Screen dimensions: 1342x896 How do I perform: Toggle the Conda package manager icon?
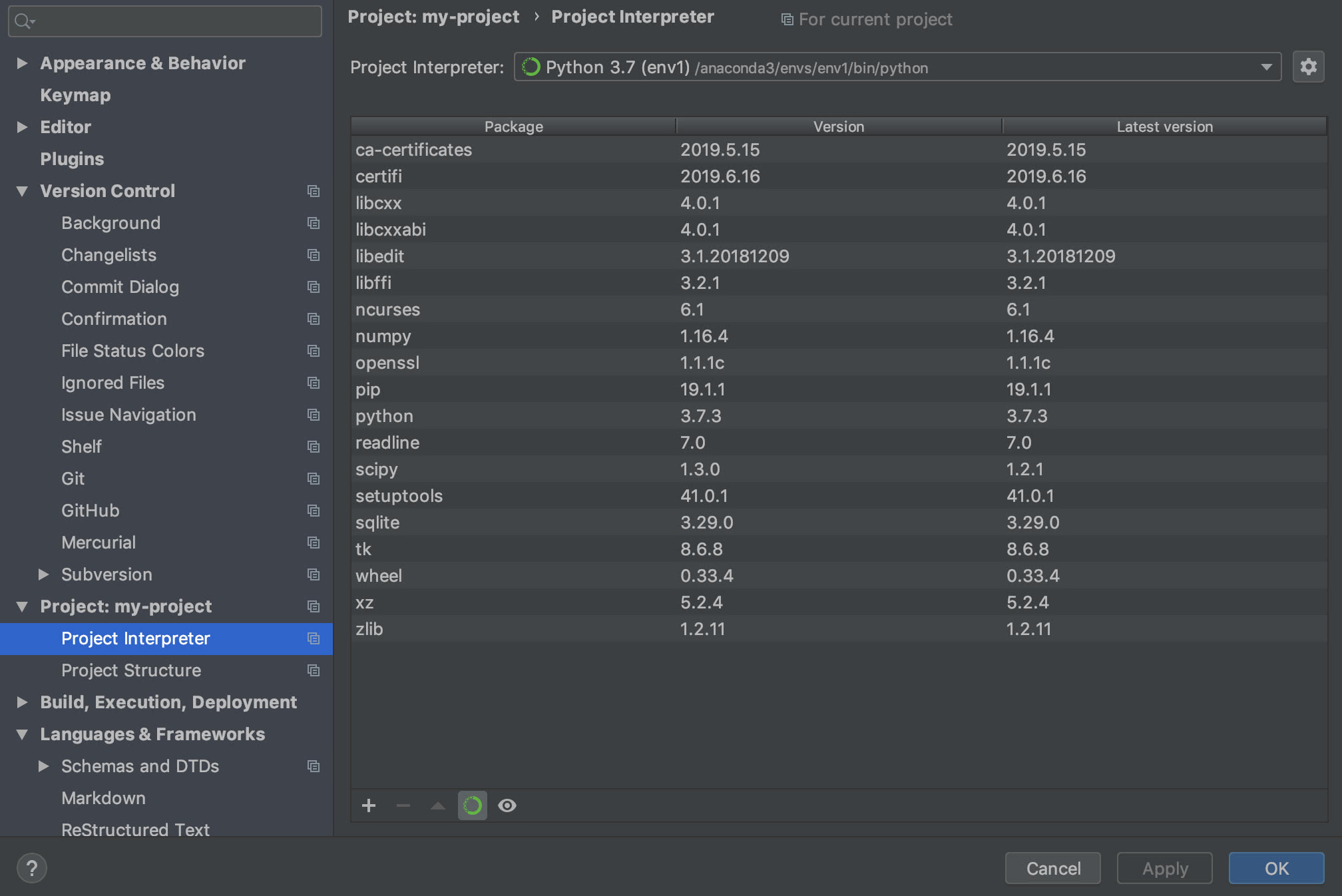tap(473, 805)
